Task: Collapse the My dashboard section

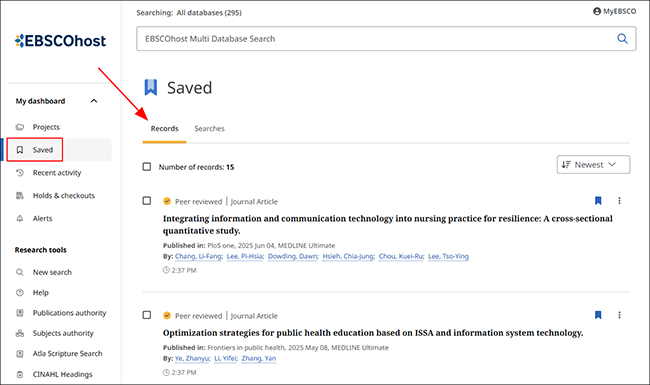Action: point(94,101)
